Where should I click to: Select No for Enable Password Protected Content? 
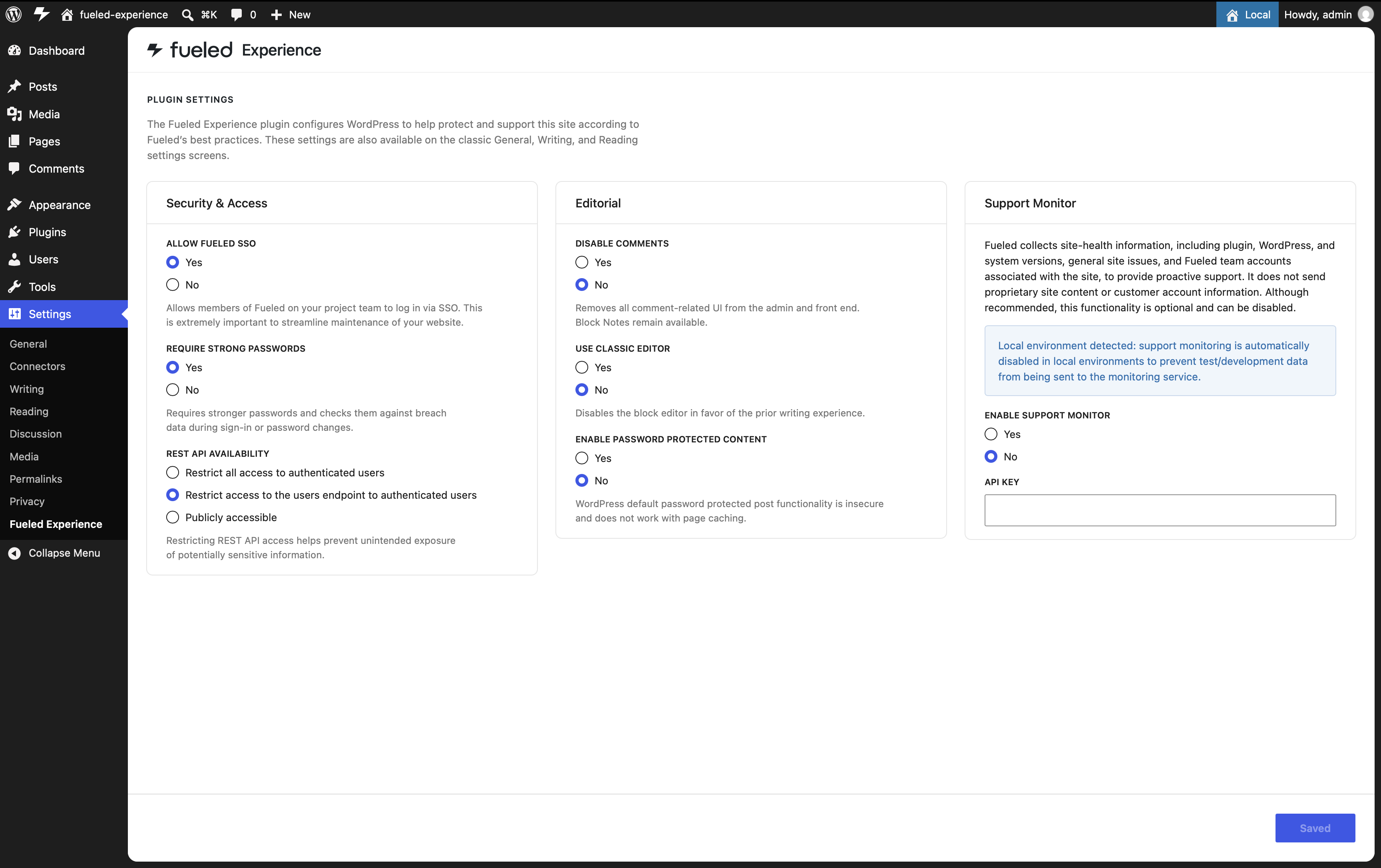point(581,480)
